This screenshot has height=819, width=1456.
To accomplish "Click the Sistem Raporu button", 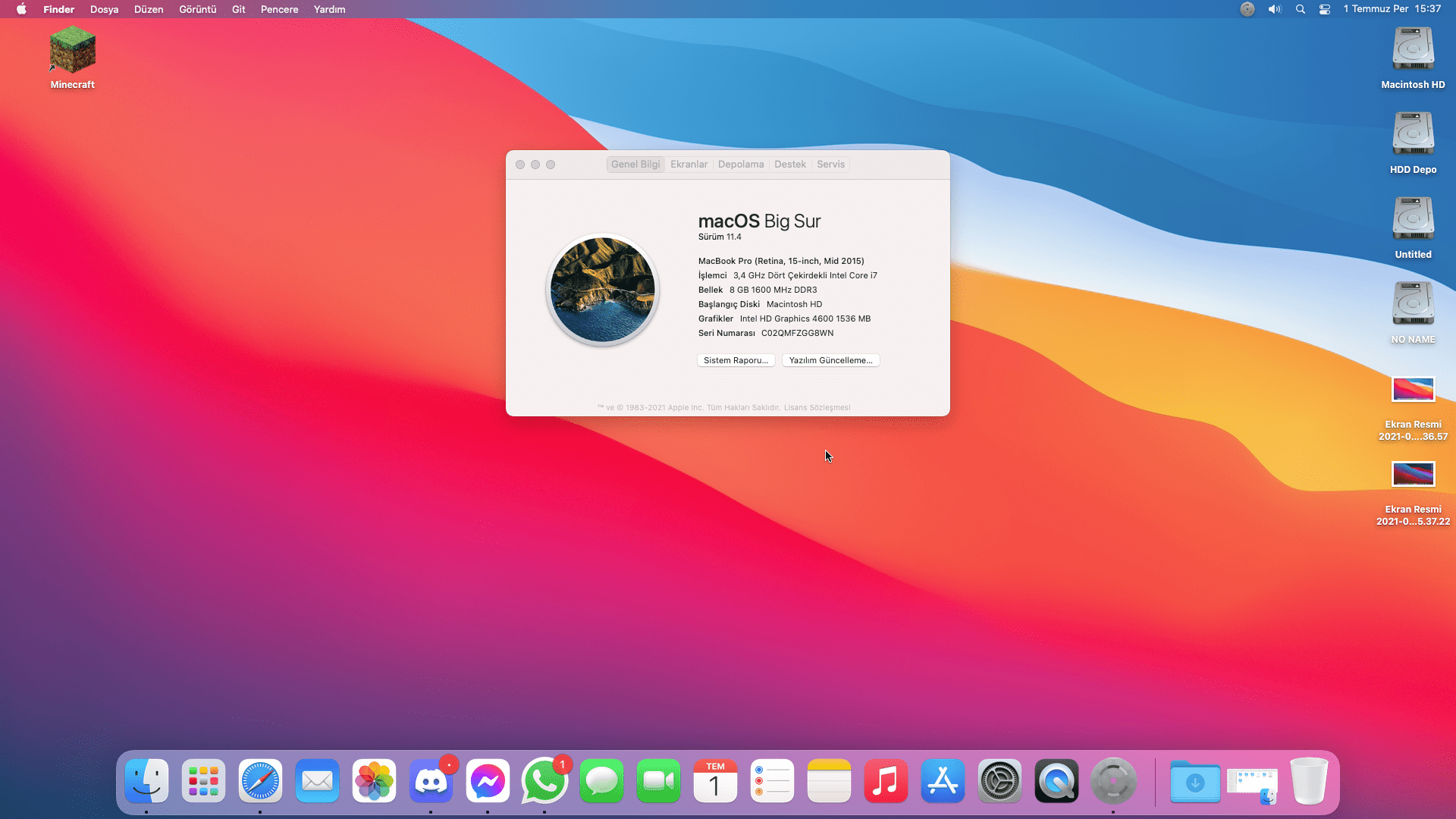I will (x=736, y=360).
